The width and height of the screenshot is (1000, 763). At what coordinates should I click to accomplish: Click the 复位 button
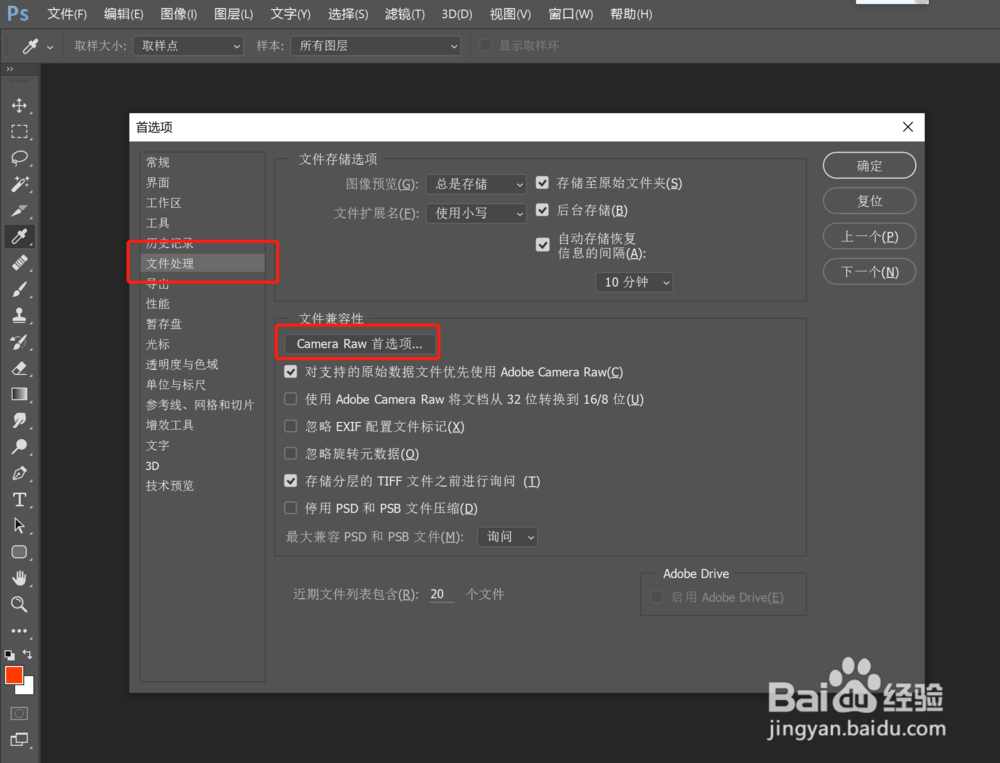869,201
